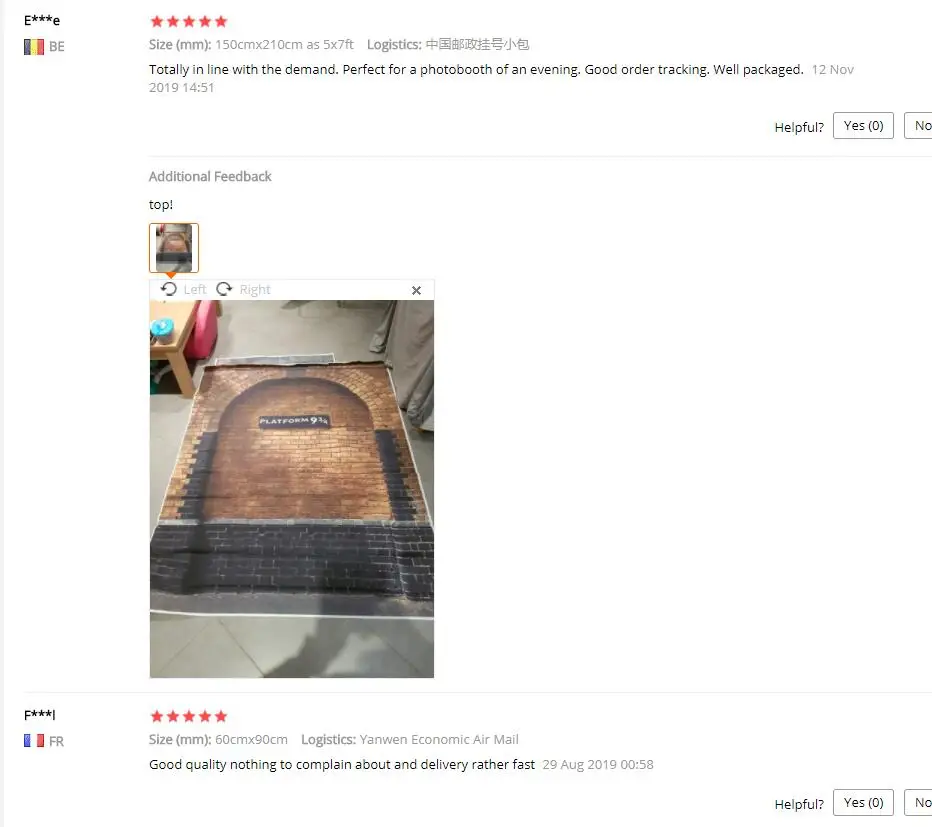Click the Belgium flag icon
The image size is (932, 827).
[x=34, y=46]
